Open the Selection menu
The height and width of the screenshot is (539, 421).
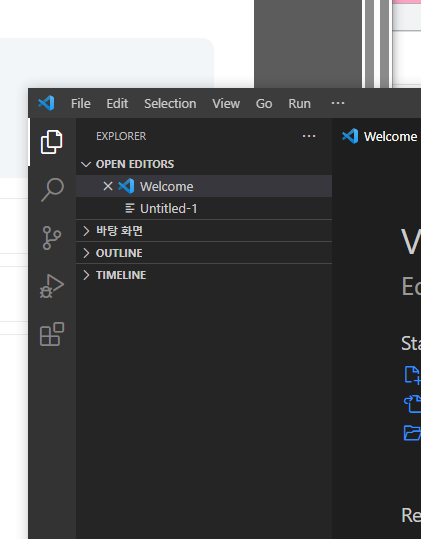(x=170, y=103)
